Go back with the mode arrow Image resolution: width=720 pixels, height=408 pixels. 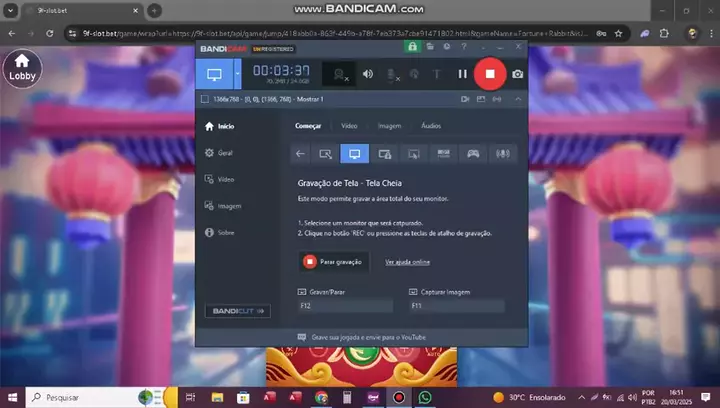[x=300, y=154]
